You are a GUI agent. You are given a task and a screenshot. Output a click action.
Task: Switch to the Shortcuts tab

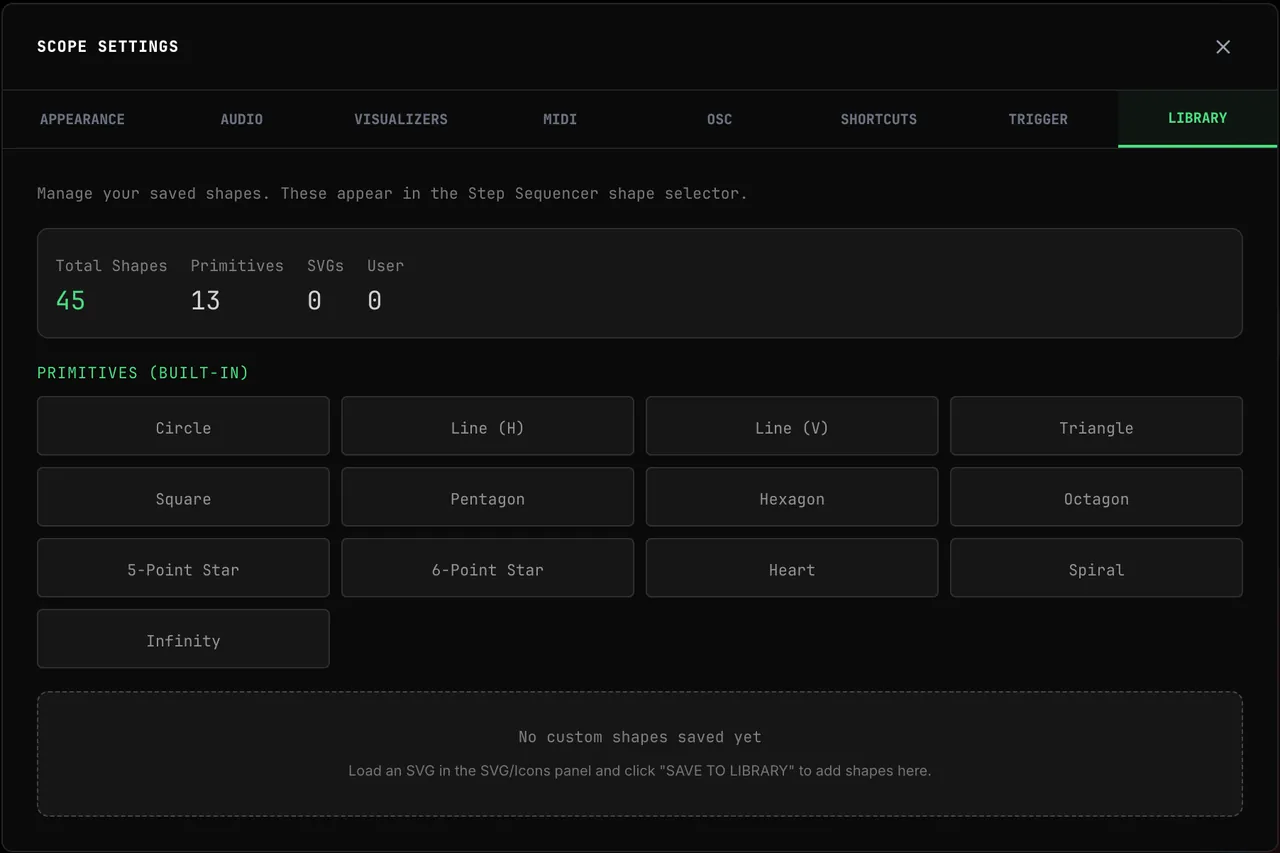tap(878, 119)
